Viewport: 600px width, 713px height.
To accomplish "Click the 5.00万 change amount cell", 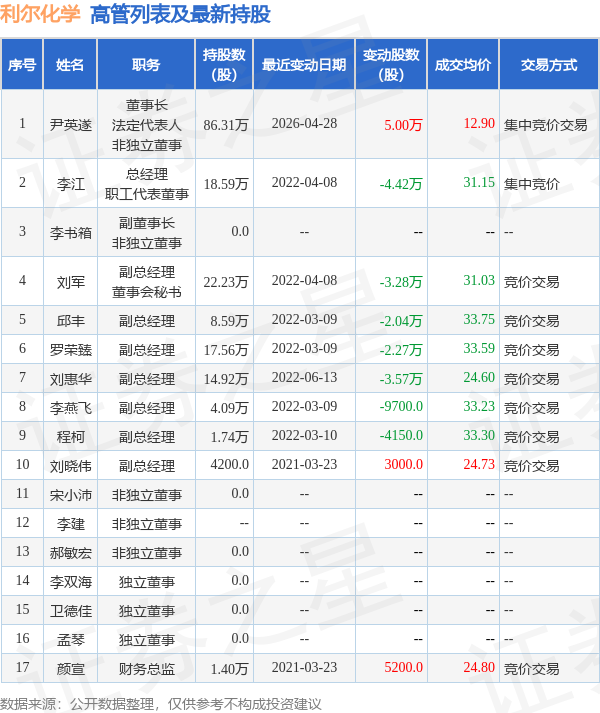I will (x=403, y=125).
